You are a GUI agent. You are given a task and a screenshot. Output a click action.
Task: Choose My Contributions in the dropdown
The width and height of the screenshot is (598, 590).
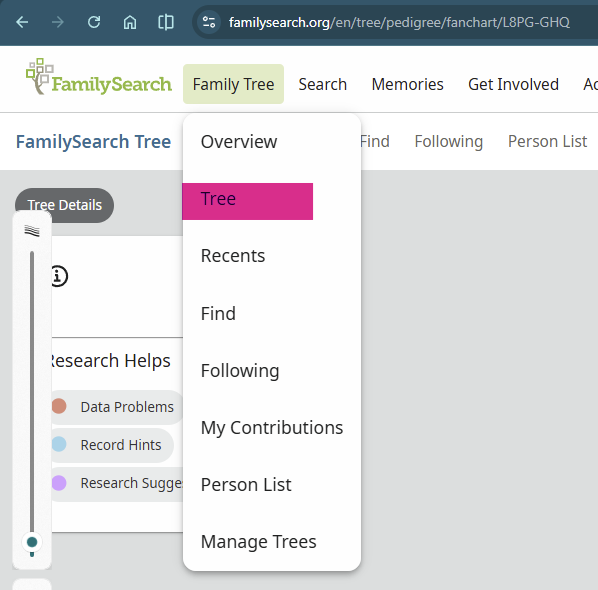click(272, 428)
